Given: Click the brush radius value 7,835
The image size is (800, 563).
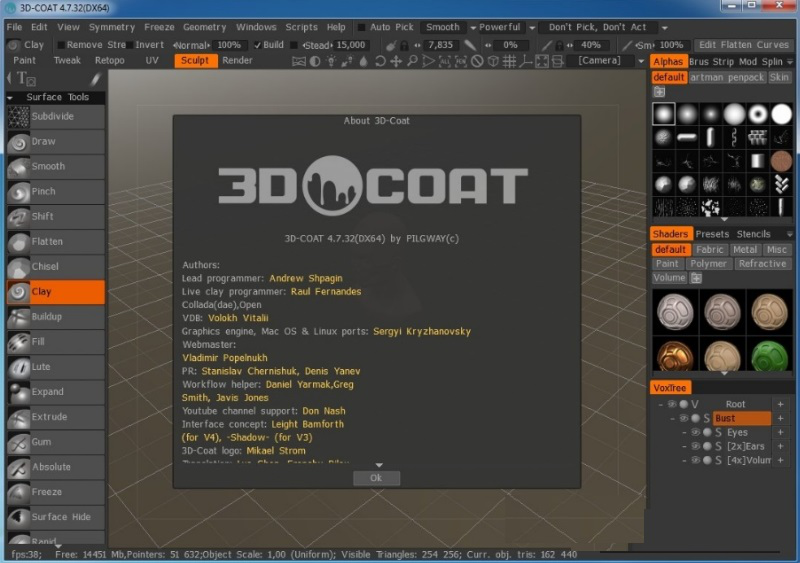Looking at the screenshot, I should coord(440,45).
